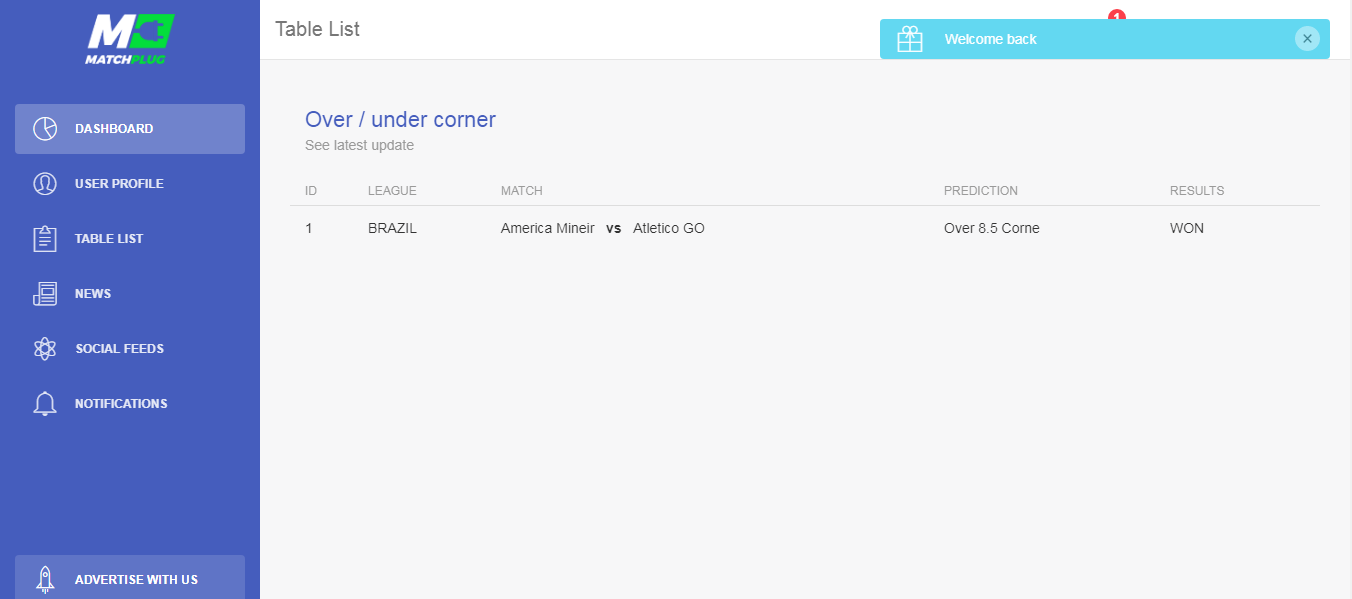The height and width of the screenshot is (599, 1352).
Task: Click the red notification badge showing 1
Action: click(x=1117, y=15)
